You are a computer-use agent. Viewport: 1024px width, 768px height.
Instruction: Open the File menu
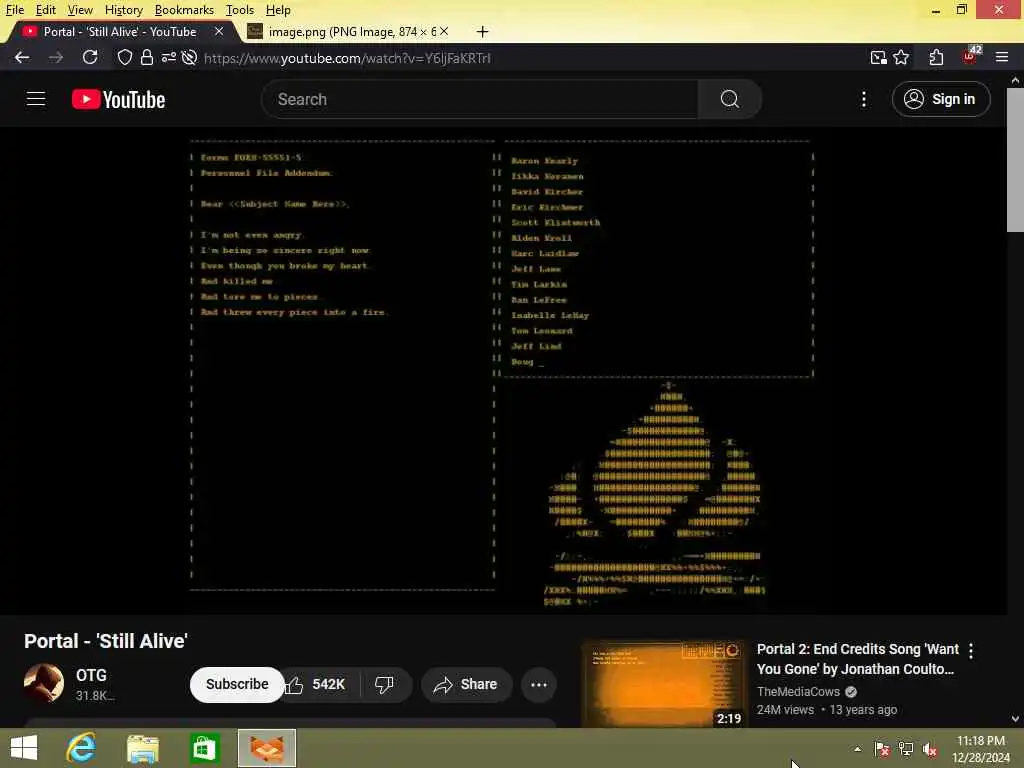(x=15, y=10)
